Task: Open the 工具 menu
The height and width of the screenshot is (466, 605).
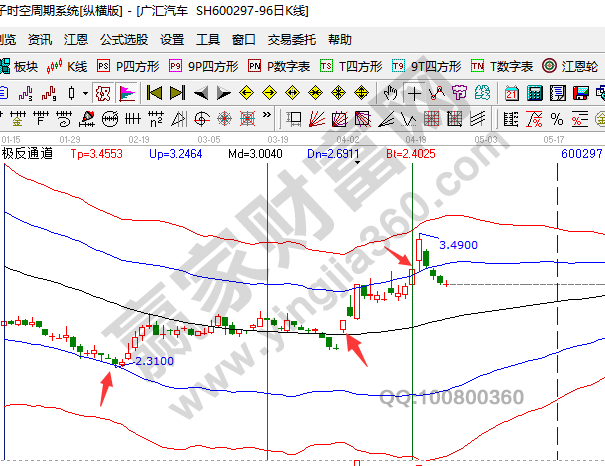Action: point(207,40)
